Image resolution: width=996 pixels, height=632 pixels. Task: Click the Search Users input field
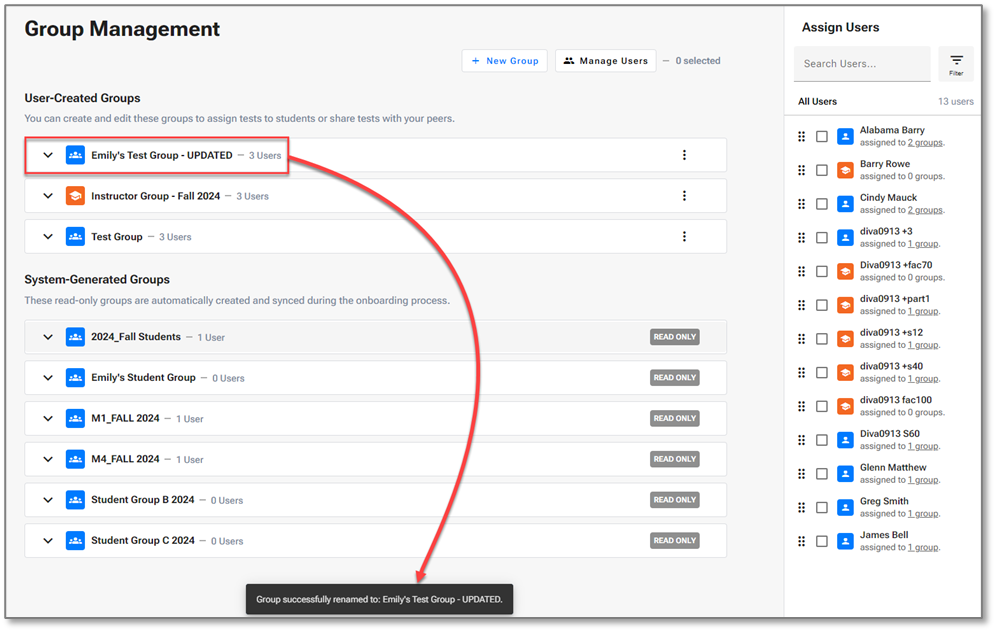(862, 64)
